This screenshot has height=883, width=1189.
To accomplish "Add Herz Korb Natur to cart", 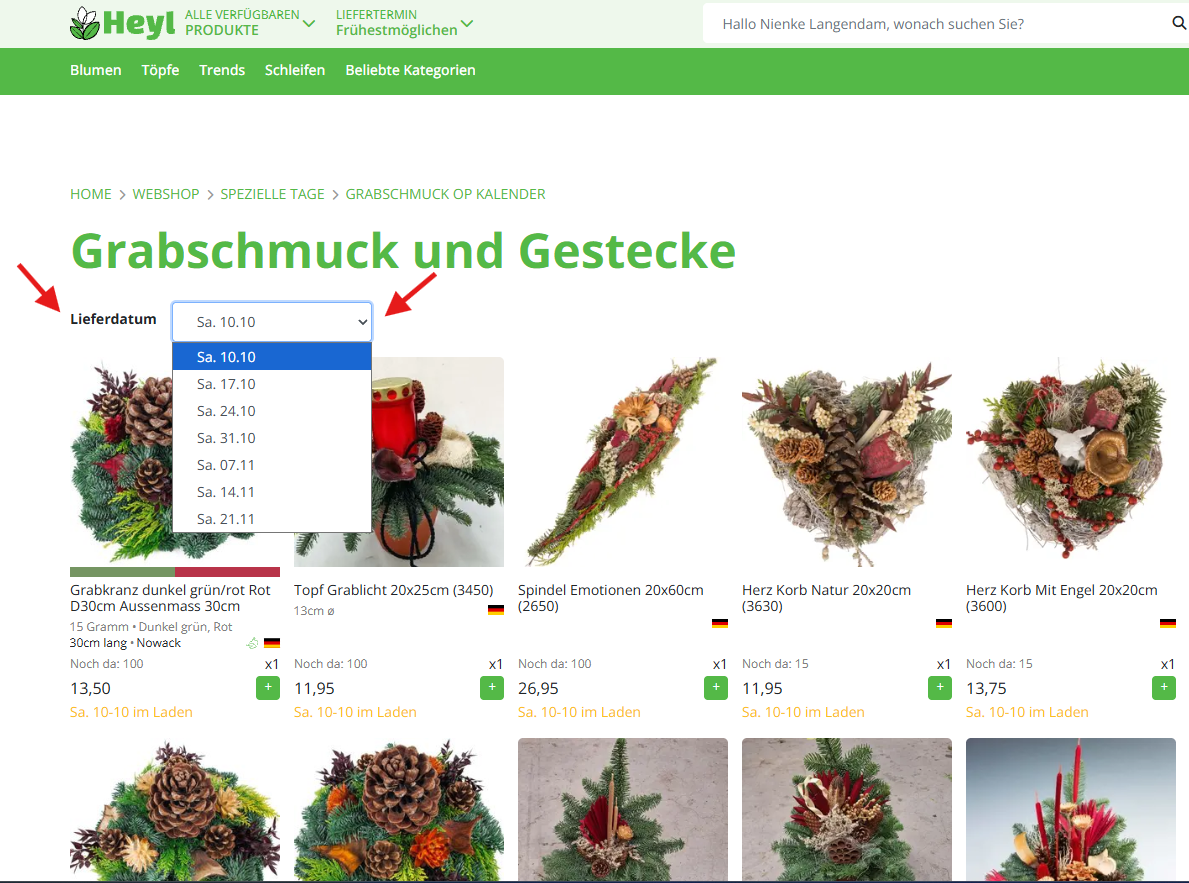I will tap(940, 688).
